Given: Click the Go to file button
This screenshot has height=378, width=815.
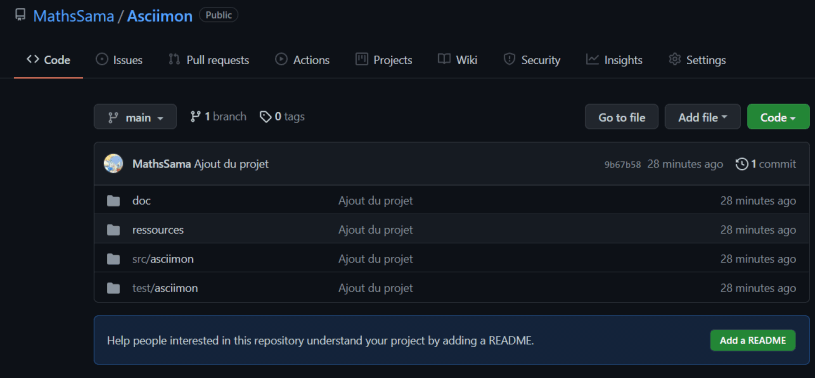Looking at the screenshot, I should point(622,117).
